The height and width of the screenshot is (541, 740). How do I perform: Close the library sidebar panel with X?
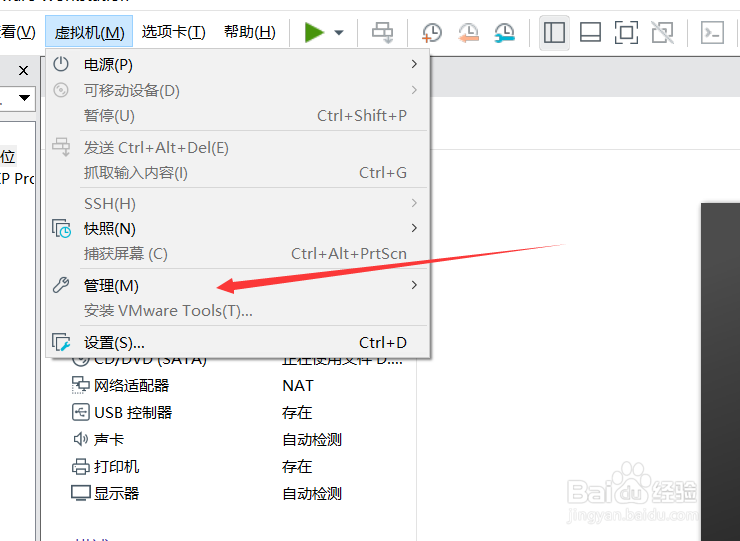coord(23,71)
